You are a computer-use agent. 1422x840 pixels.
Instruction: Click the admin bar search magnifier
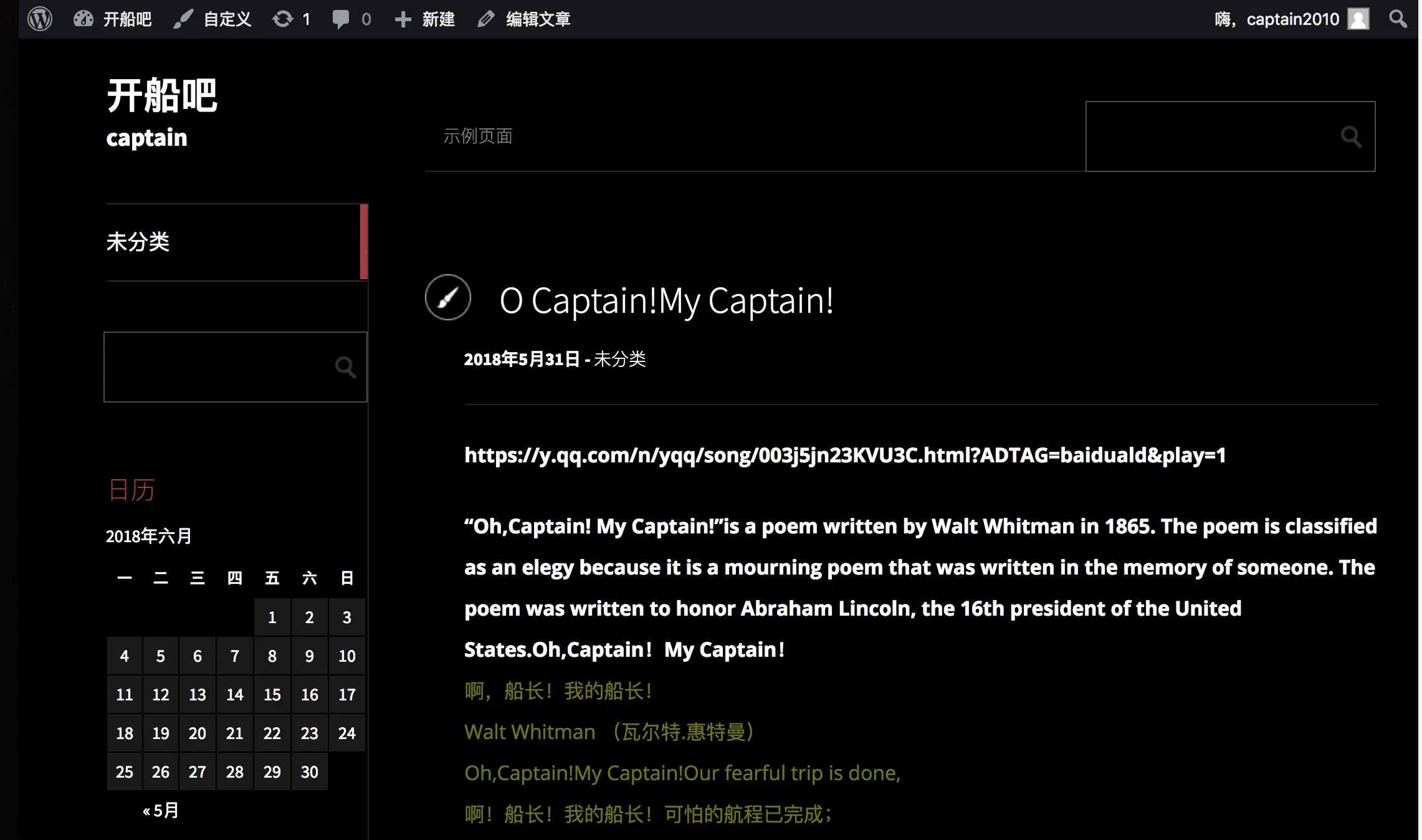pyautogui.click(x=1398, y=19)
